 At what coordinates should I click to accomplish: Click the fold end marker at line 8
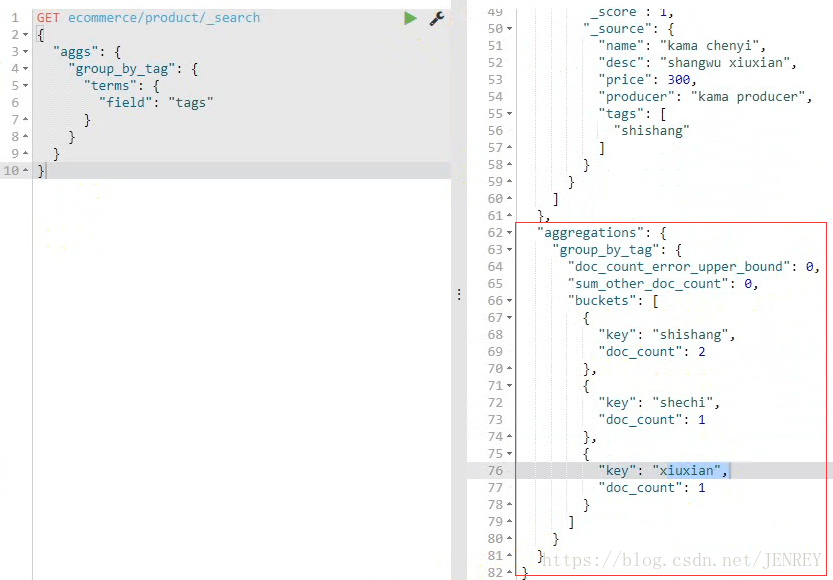[26, 137]
